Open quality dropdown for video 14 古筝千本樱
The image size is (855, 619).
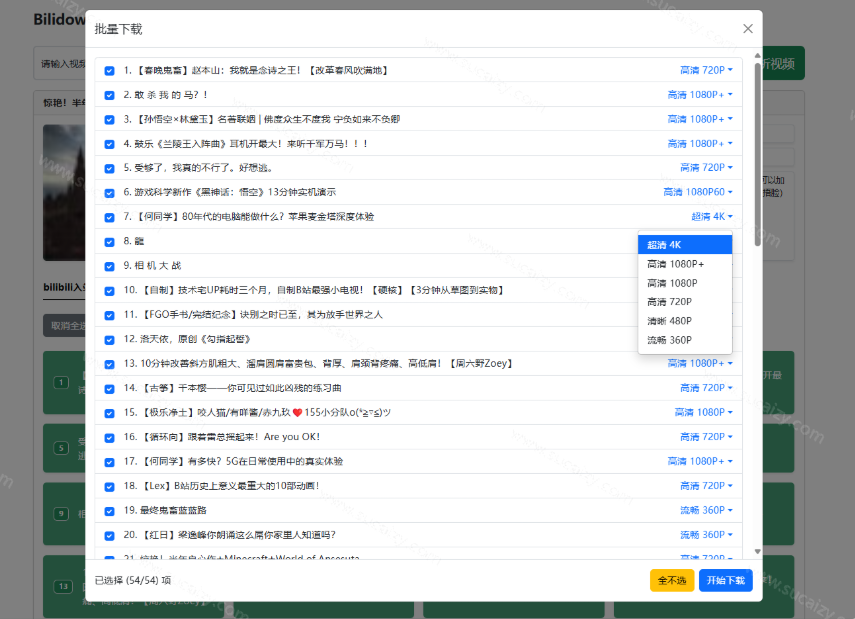(706, 388)
